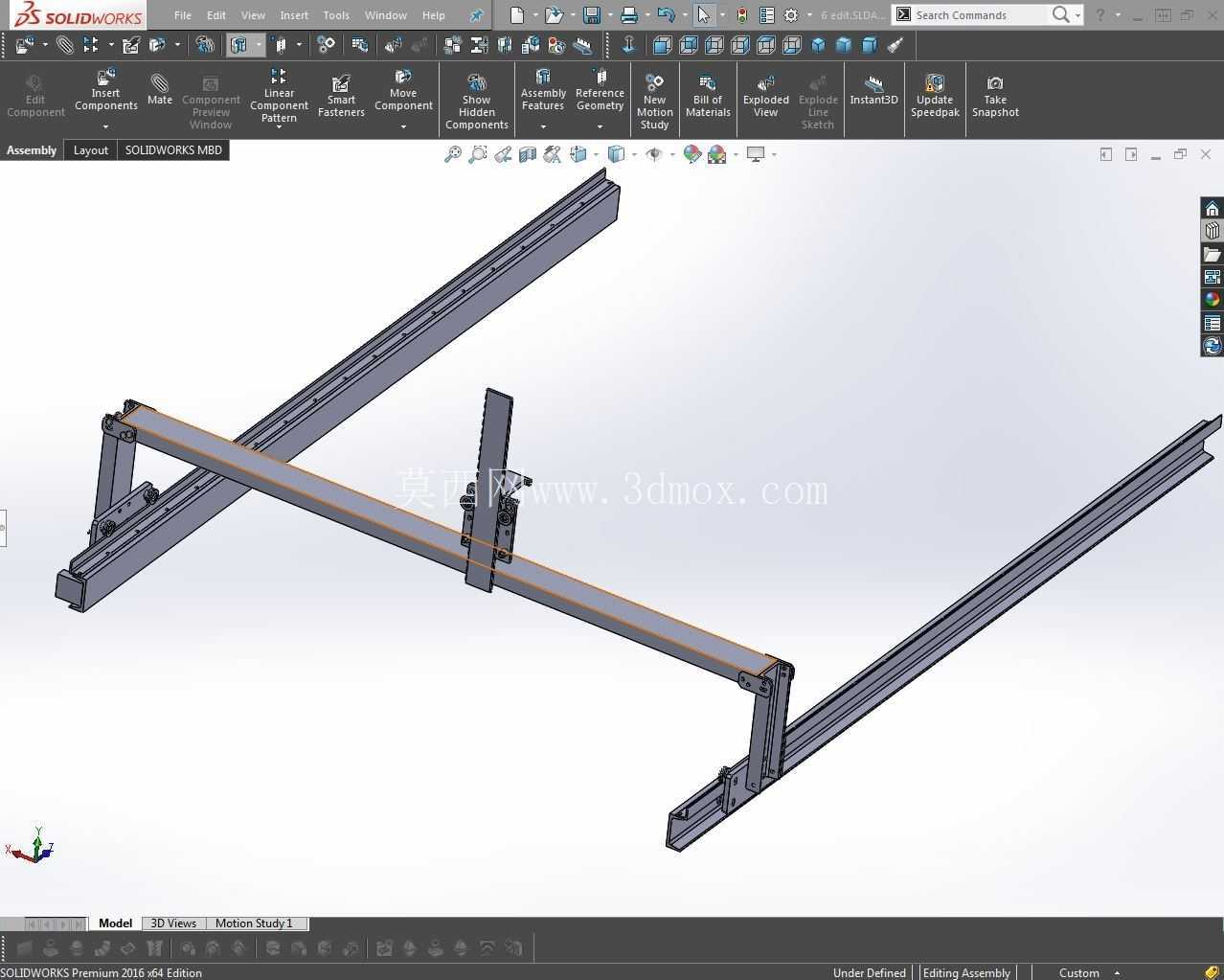The height and width of the screenshot is (980, 1224).
Task: Open Reference Geometry tool
Action: 600,91
